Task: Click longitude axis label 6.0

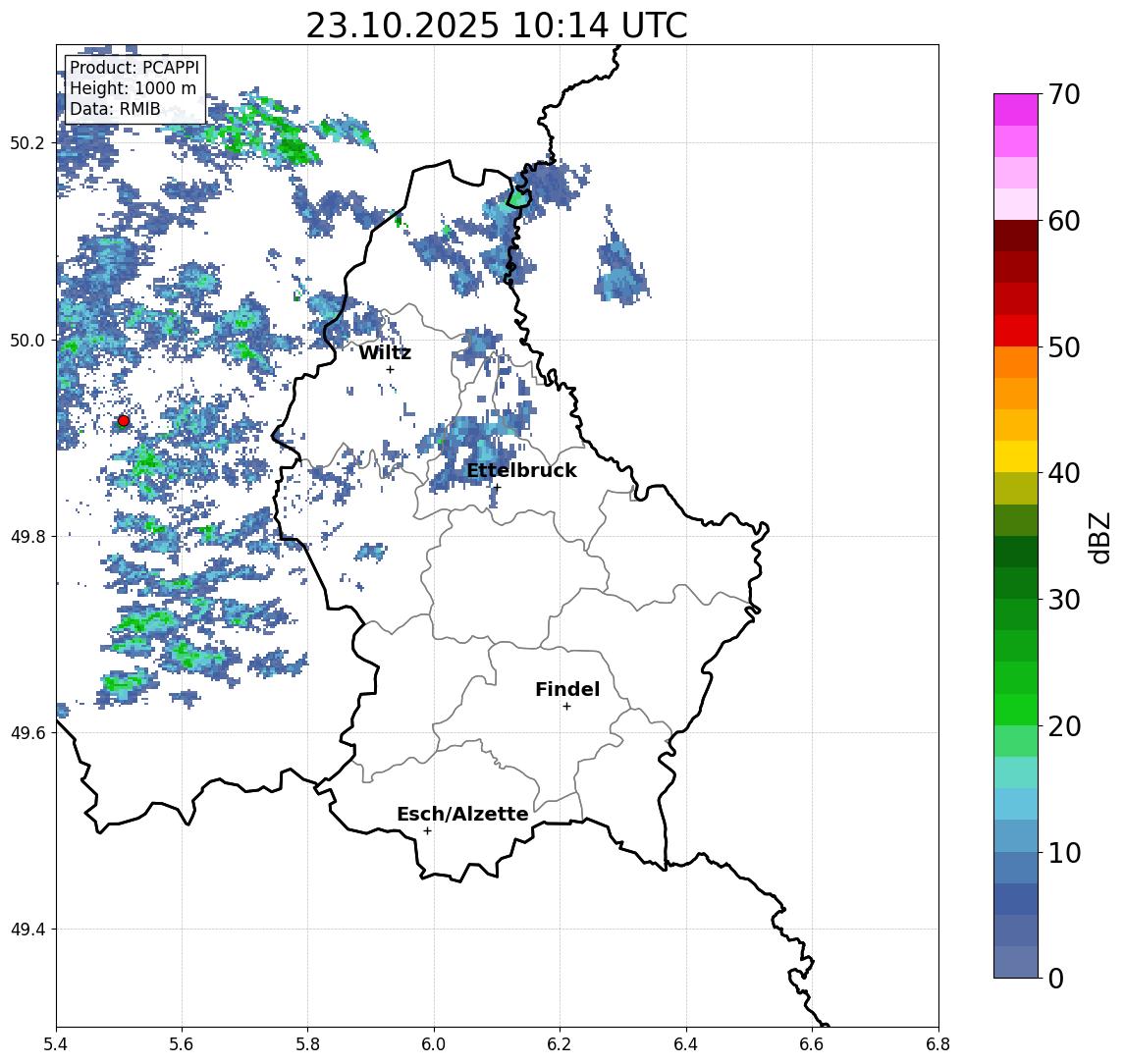Action: click(435, 1044)
